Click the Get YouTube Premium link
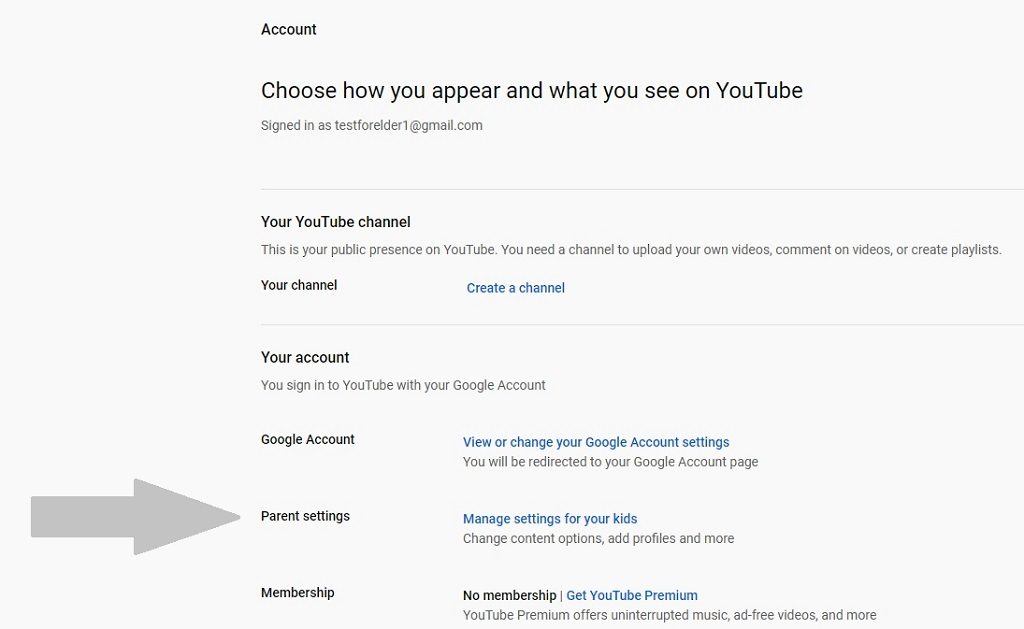Image resolution: width=1024 pixels, height=629 pixels. [632, 595]
